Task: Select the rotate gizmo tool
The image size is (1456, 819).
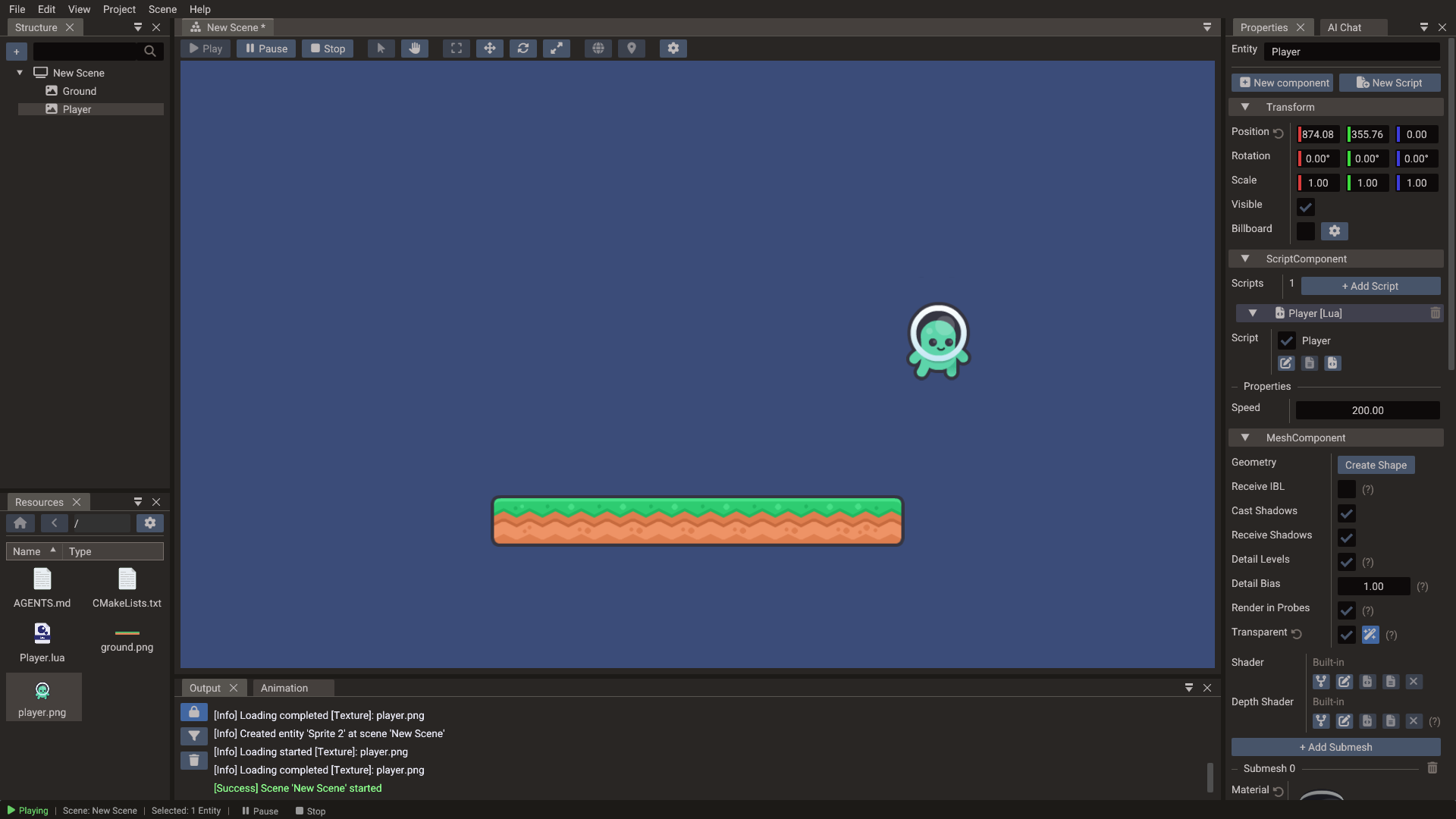Action: (523, 49)
